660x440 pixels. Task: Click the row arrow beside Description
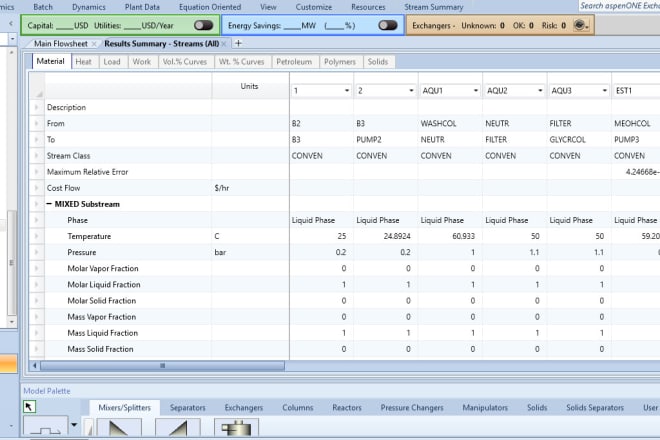(37, 107)
